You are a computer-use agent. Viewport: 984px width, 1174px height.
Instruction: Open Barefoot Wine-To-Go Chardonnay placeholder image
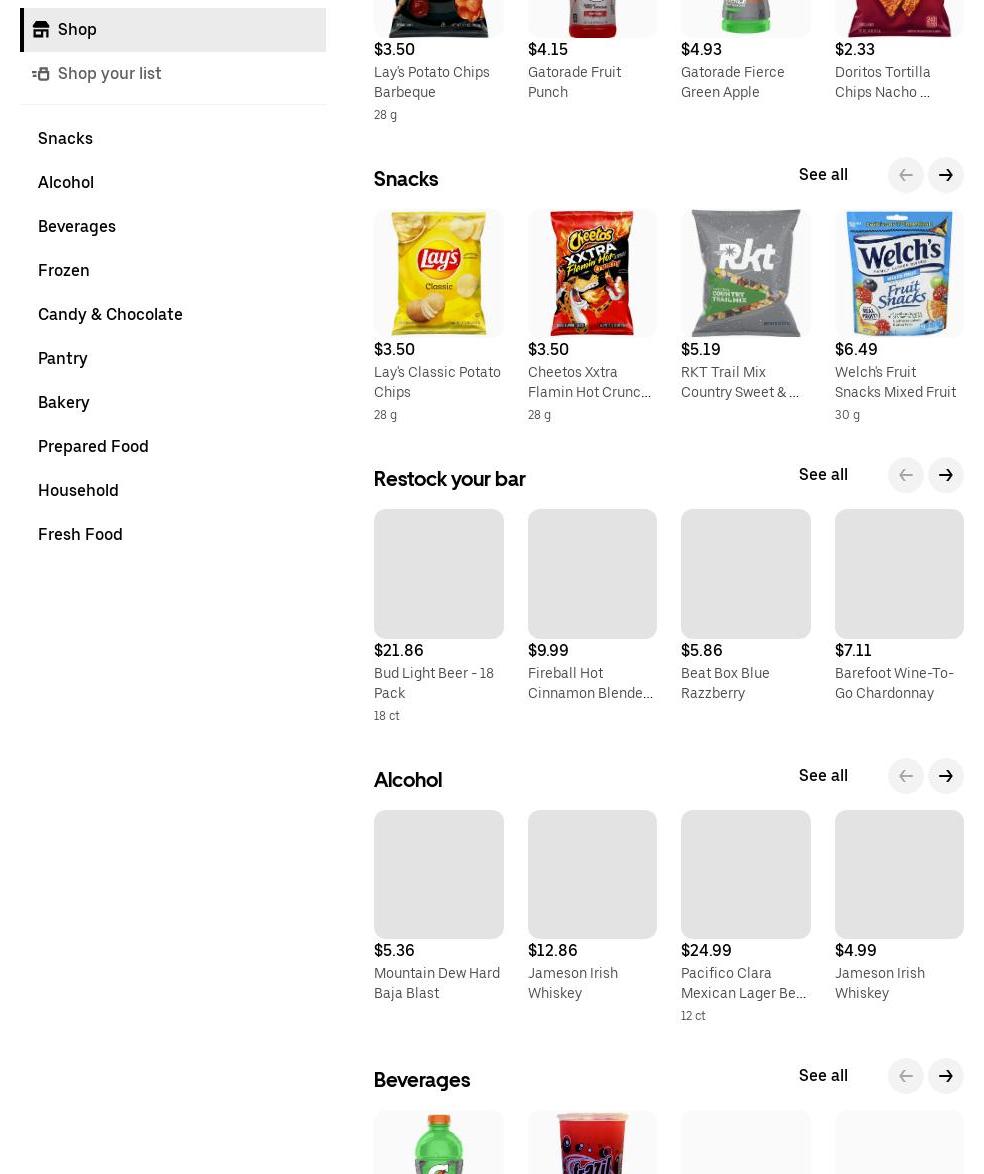[x=899, y=574]
